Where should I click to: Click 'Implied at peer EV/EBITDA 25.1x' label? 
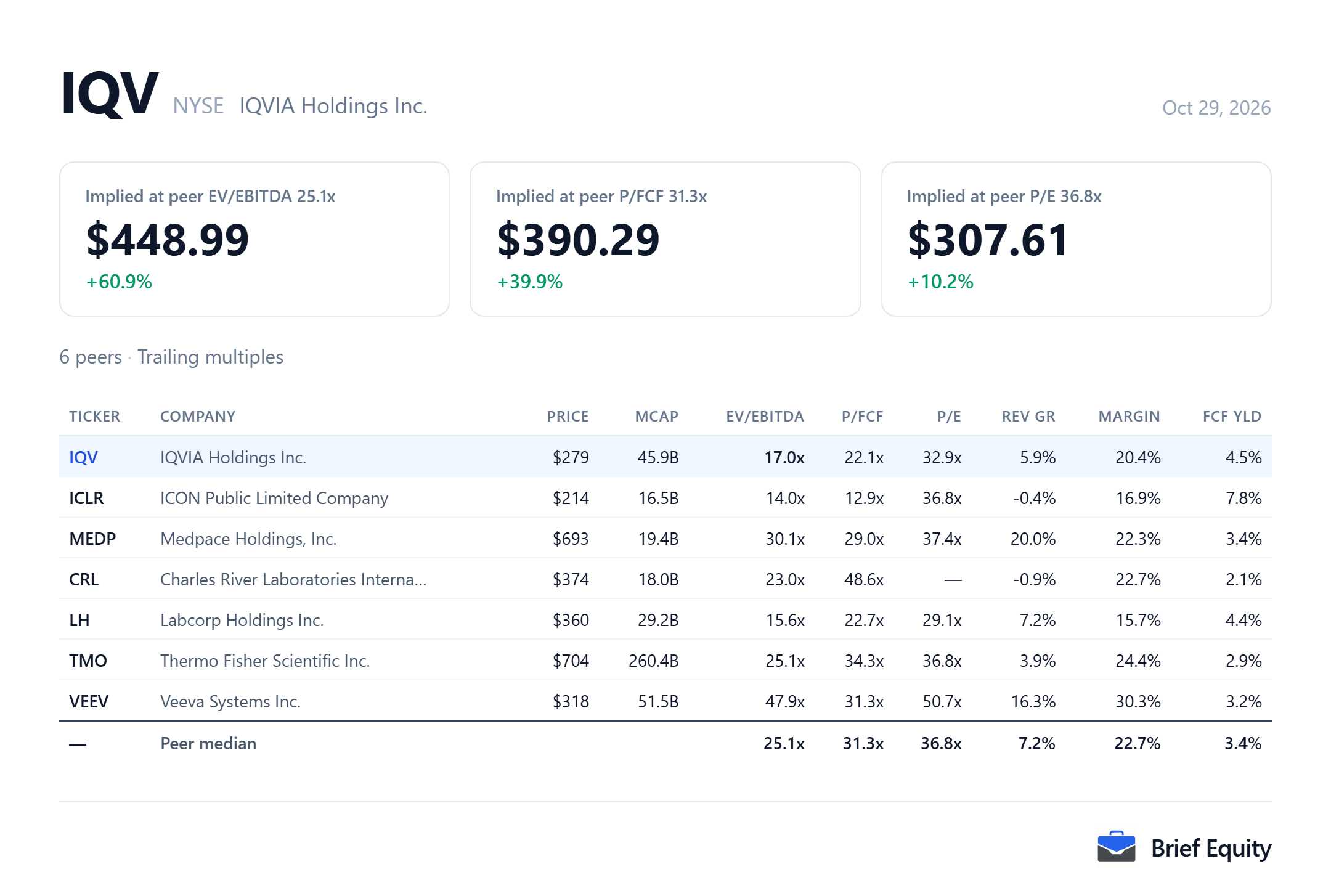[x=210, y=197]
